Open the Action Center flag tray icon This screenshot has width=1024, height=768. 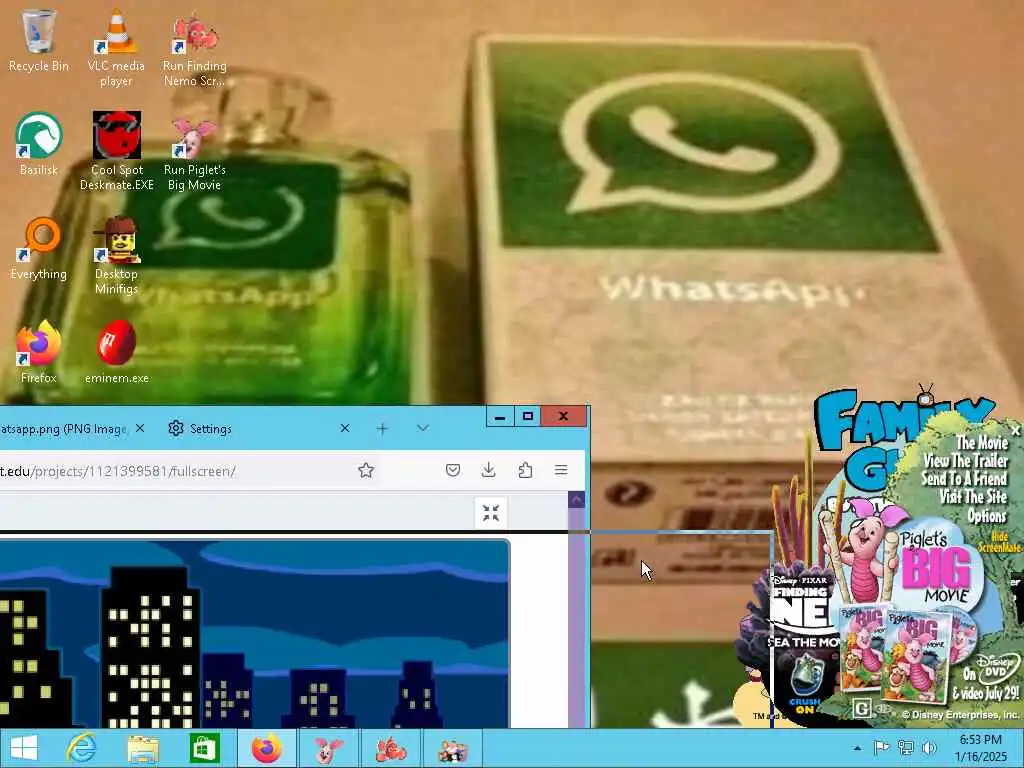click(881, 748)
